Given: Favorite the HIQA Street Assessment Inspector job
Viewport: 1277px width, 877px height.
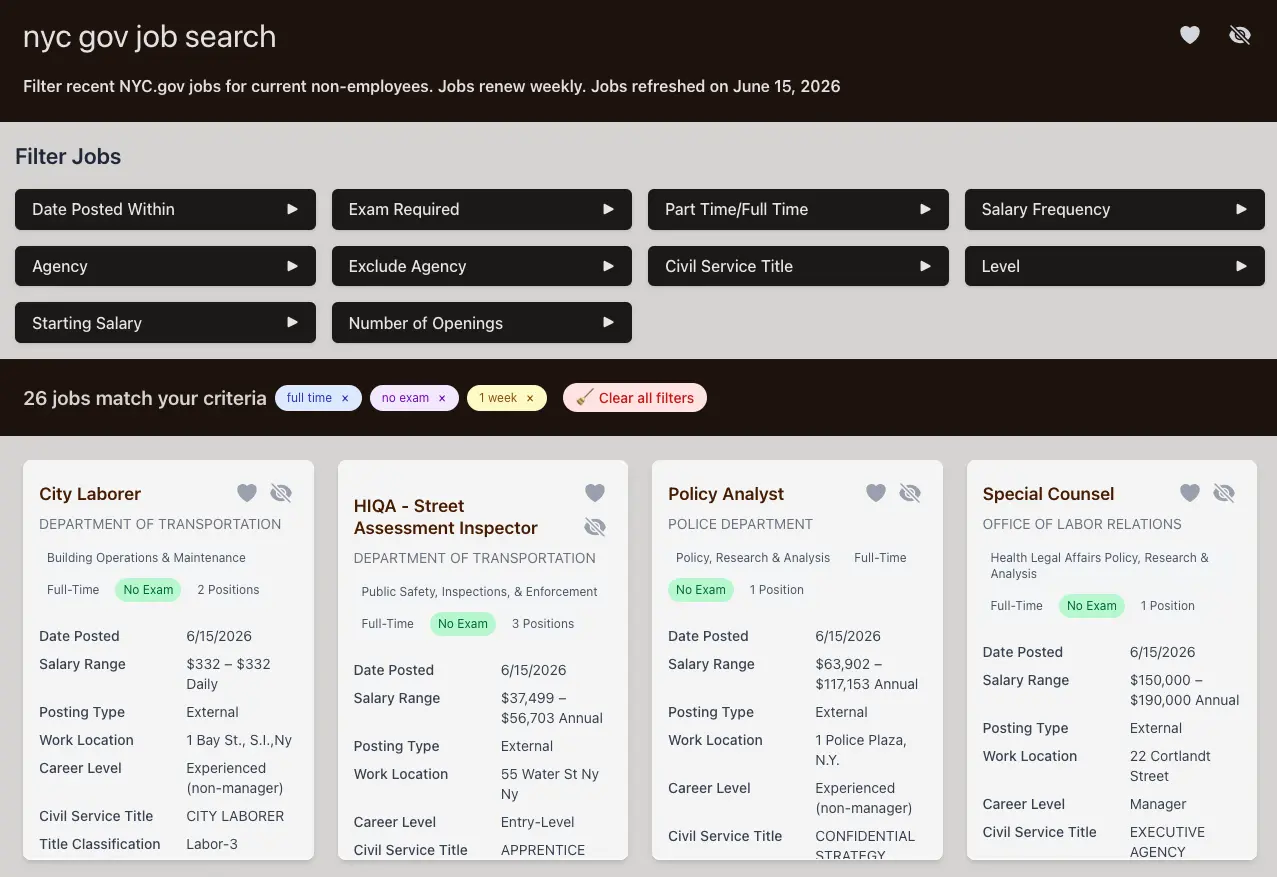Looking at the screenshot, I should pos(595,493).
